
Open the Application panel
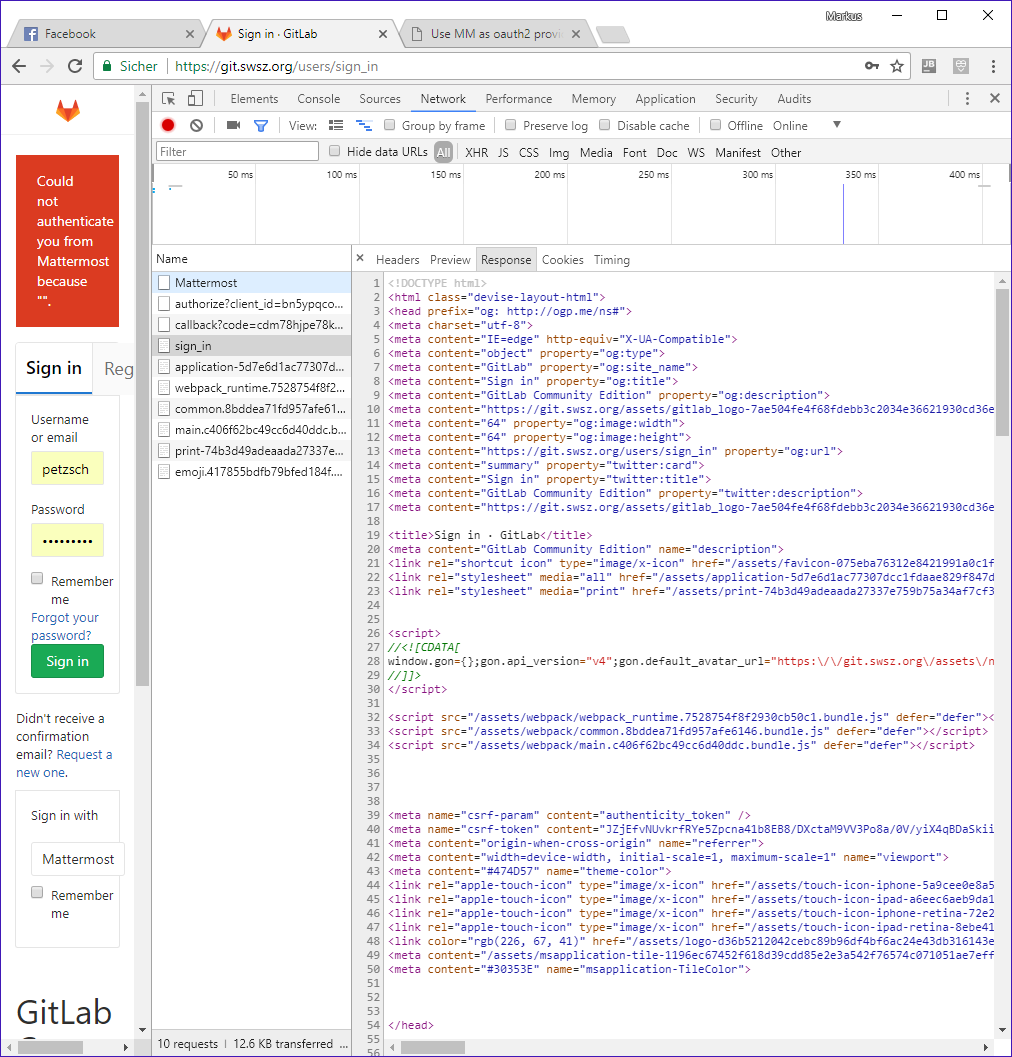tap(665, 99)
